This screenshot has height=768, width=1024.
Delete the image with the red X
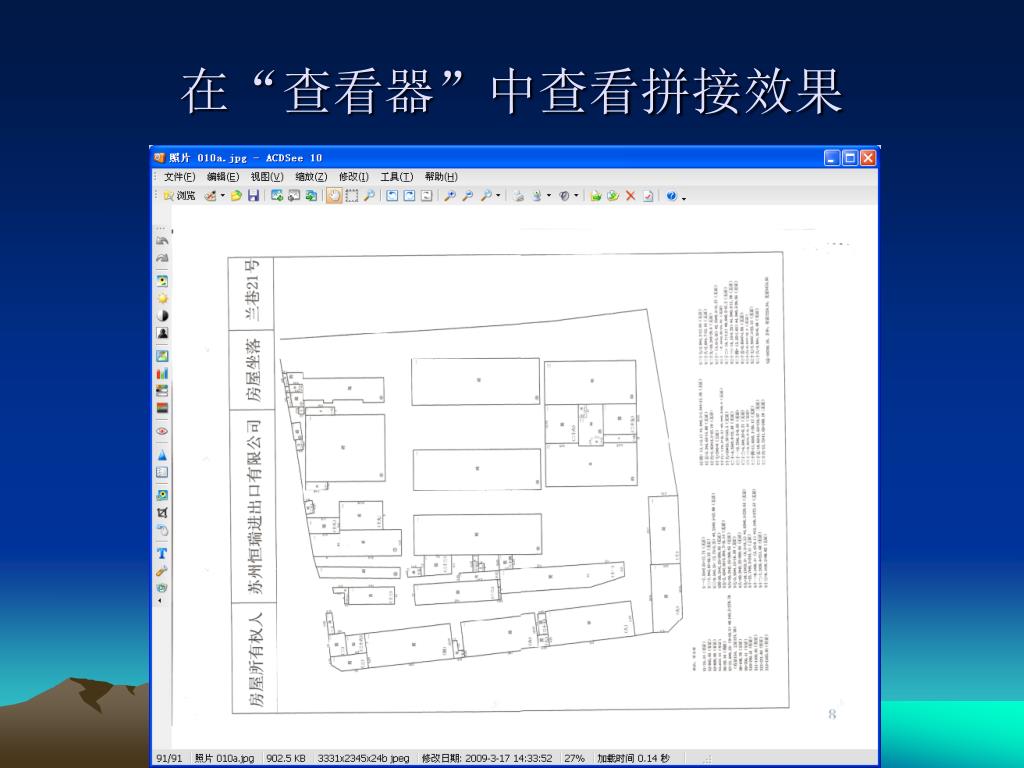coord(630,195)
